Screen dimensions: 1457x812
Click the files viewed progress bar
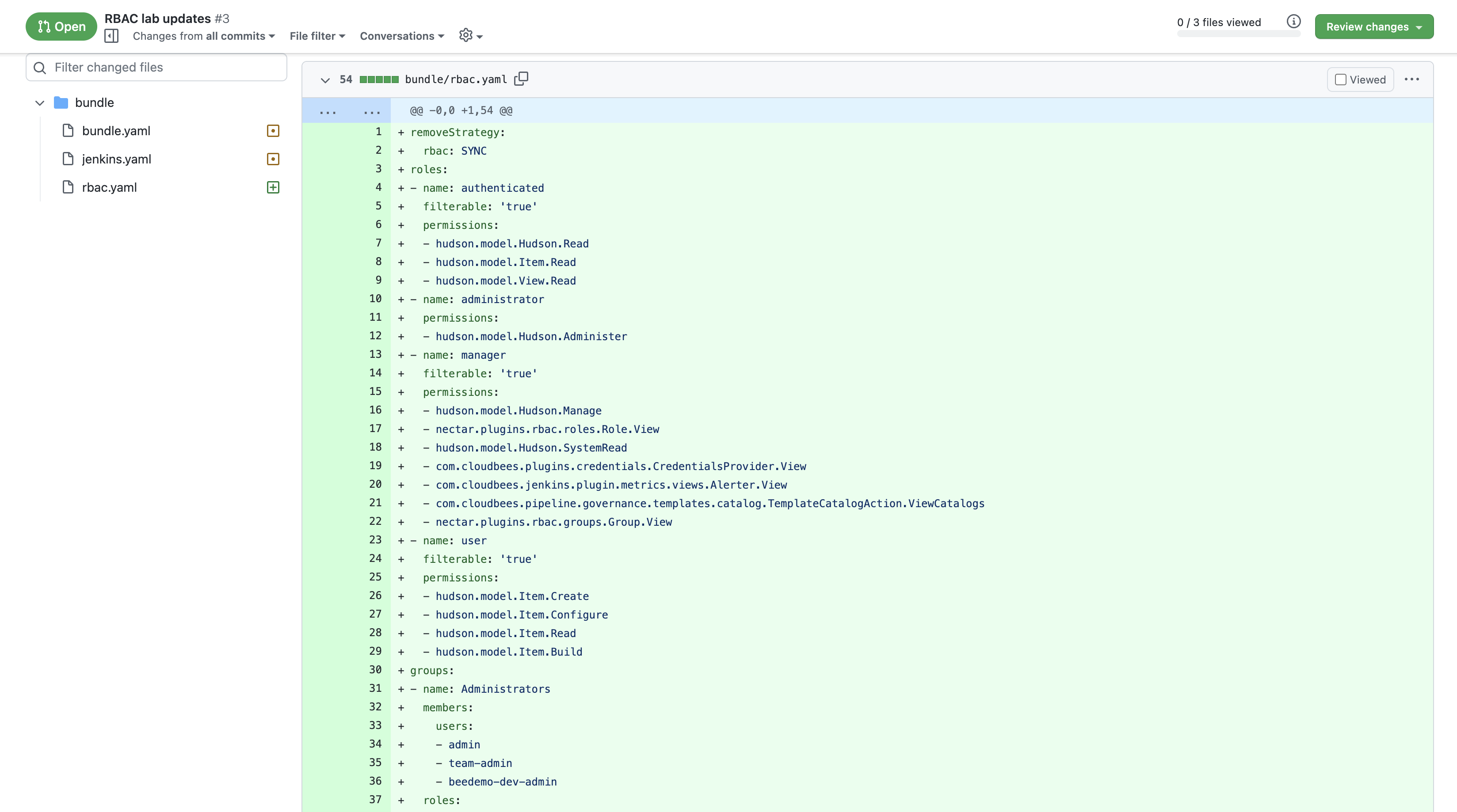click(x=1238, y=34)
